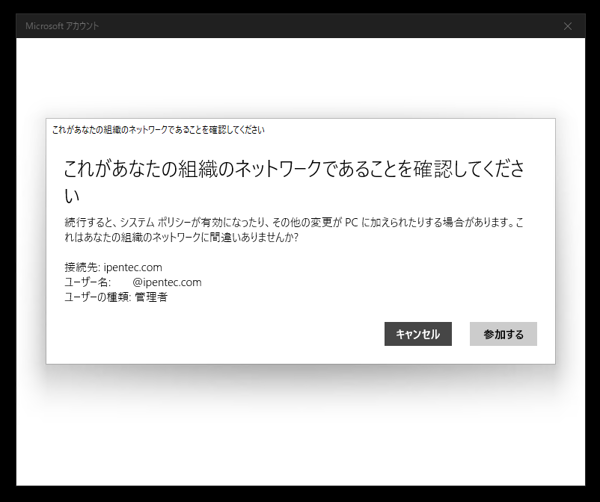The image size is (600, 502).
Task: Close the Microsoft アカウント window
Action: 567,26
